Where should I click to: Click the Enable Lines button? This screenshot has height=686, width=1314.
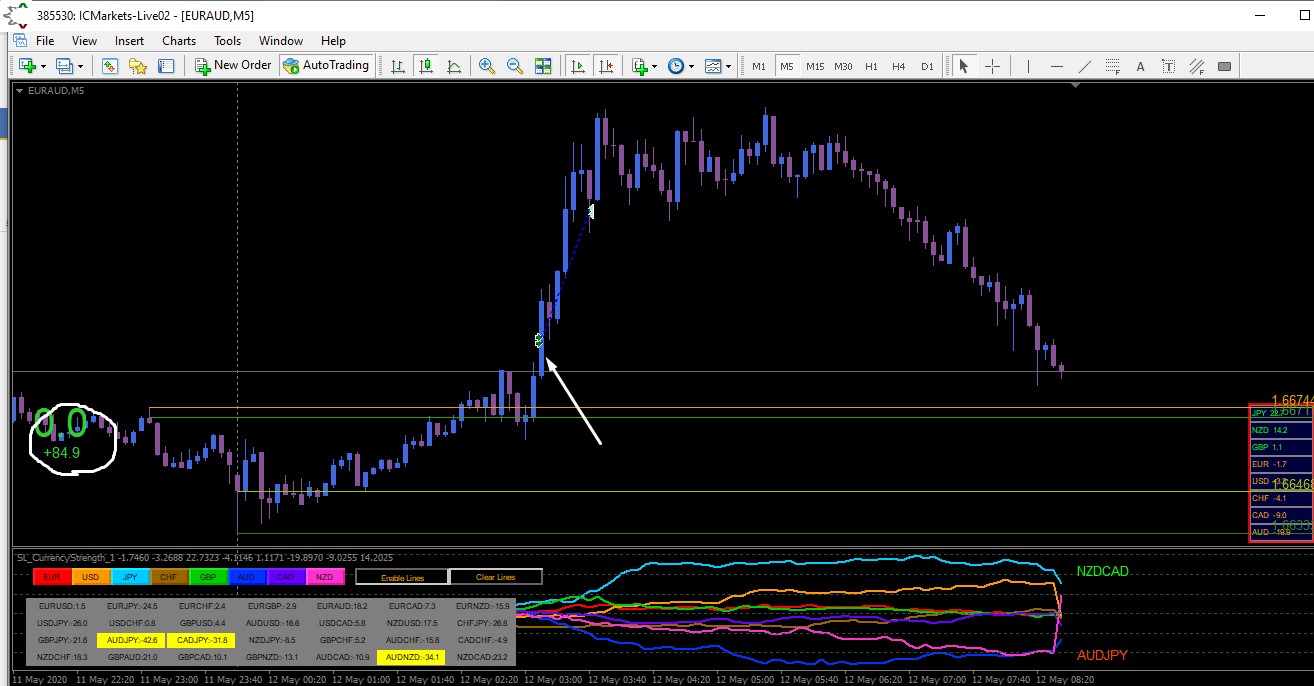[402, 577]
